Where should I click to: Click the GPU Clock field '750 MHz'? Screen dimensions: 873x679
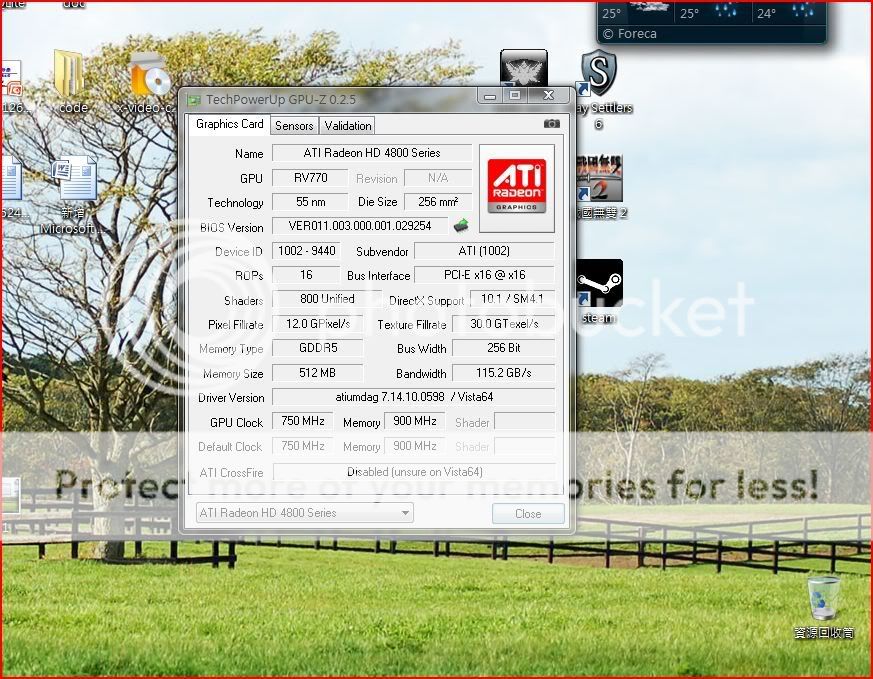302,421
